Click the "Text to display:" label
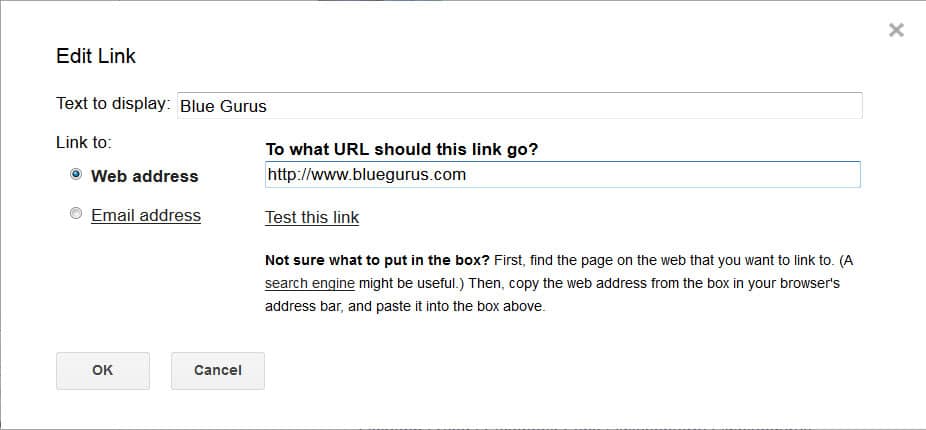 pyautogui.click(x=114, y=104)
